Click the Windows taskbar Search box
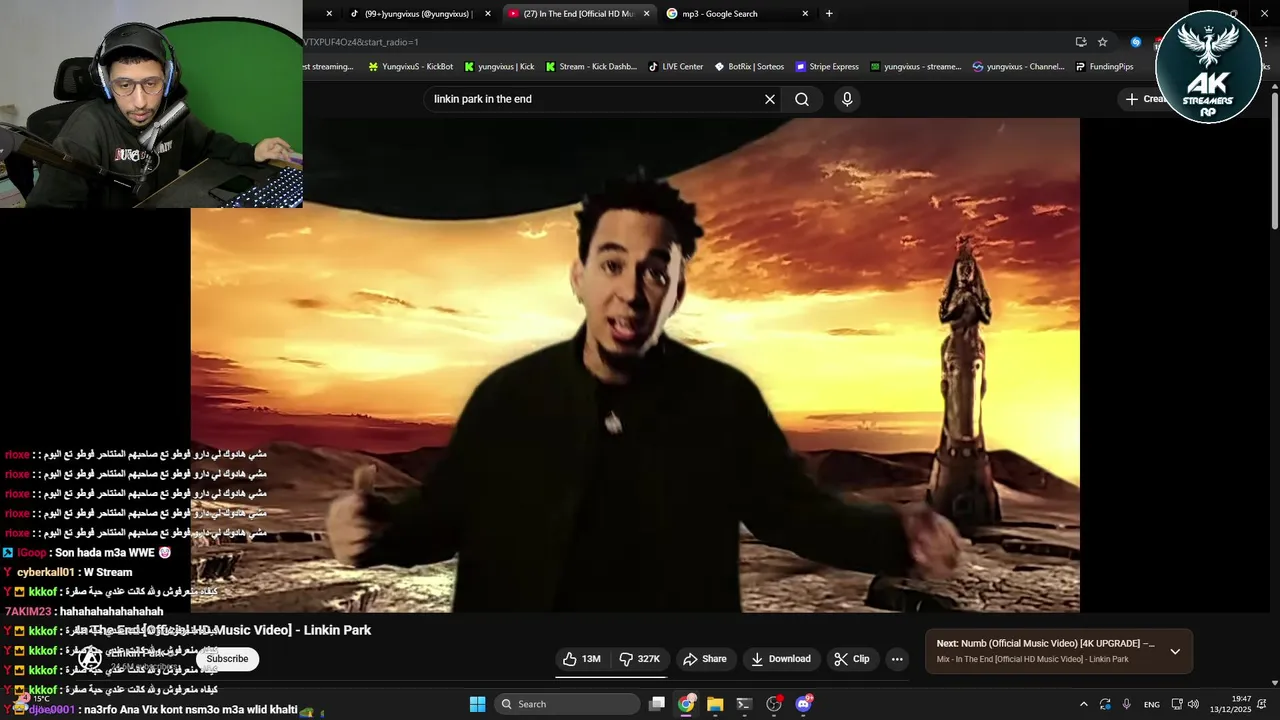The image size is (1280, 720). tap(567, 704)
